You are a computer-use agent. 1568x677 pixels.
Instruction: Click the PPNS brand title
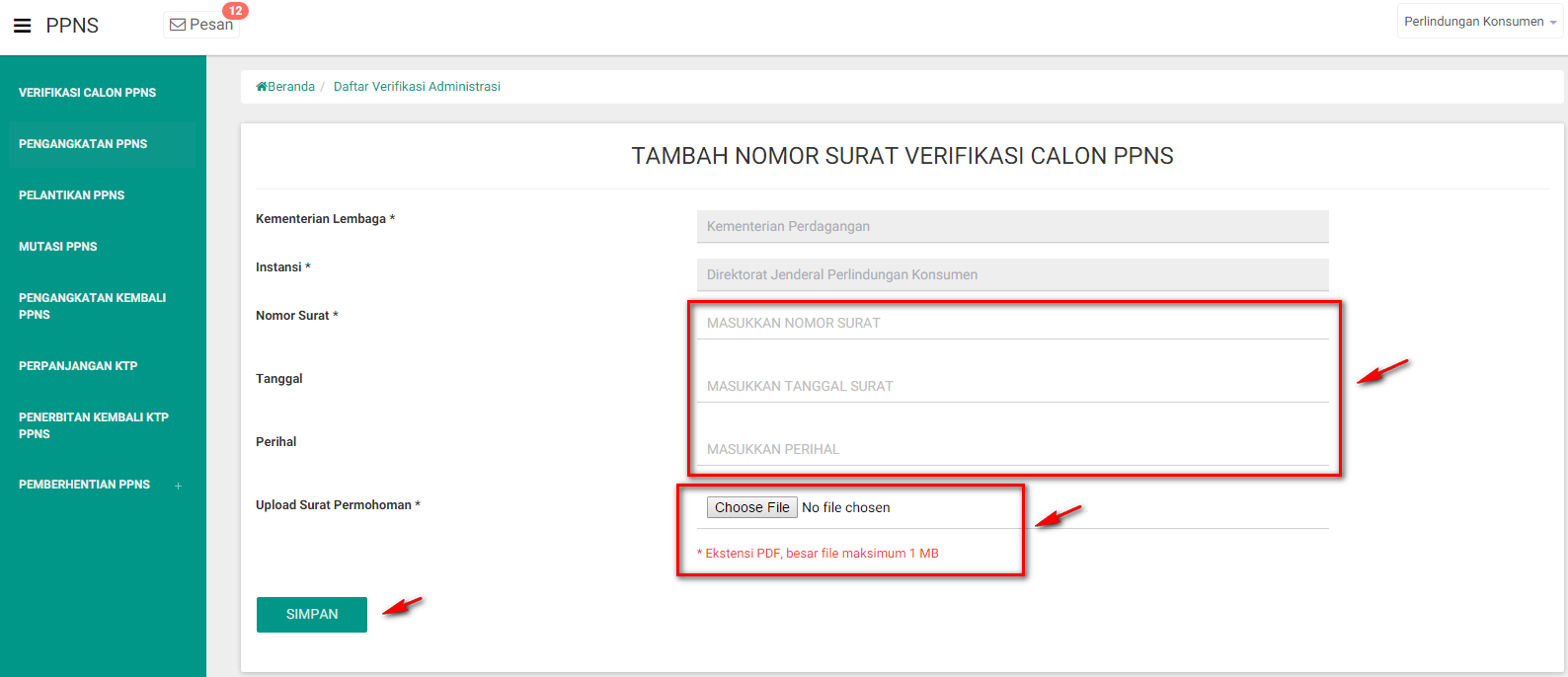click(x=72, y=26)
